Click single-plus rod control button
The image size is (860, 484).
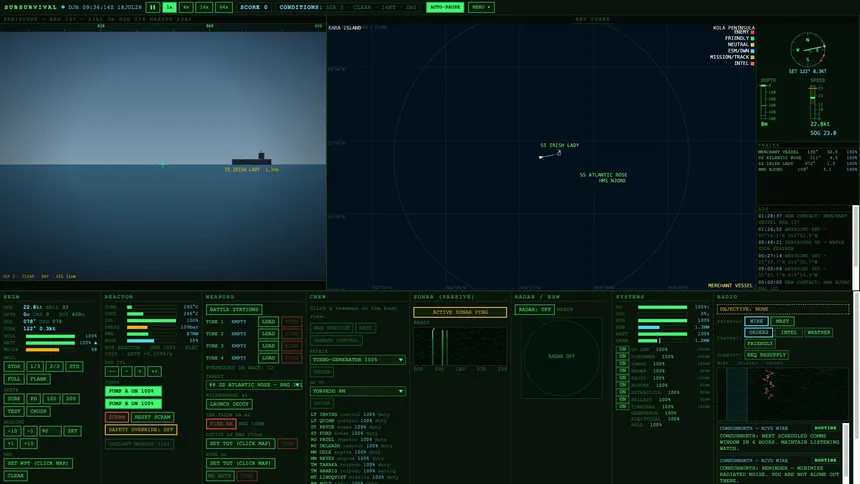tap(140, 372)
